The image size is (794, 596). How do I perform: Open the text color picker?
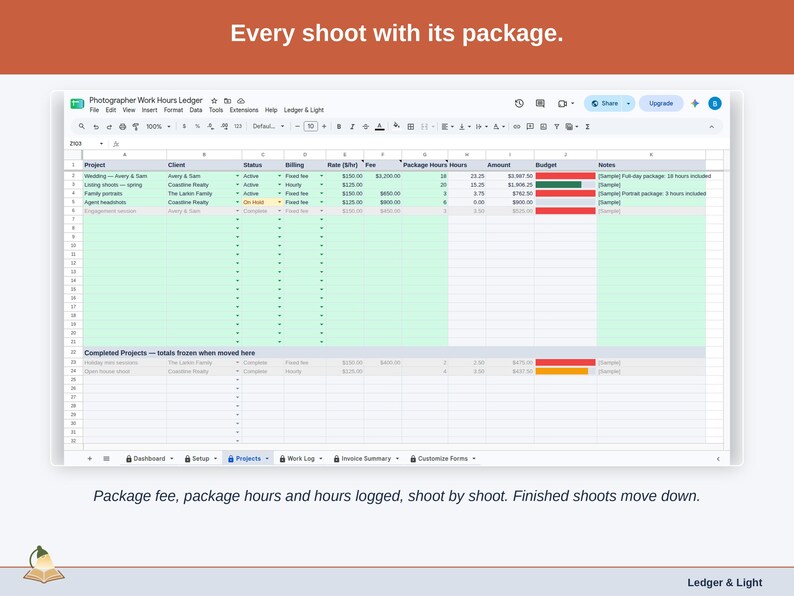pos(380,127)
